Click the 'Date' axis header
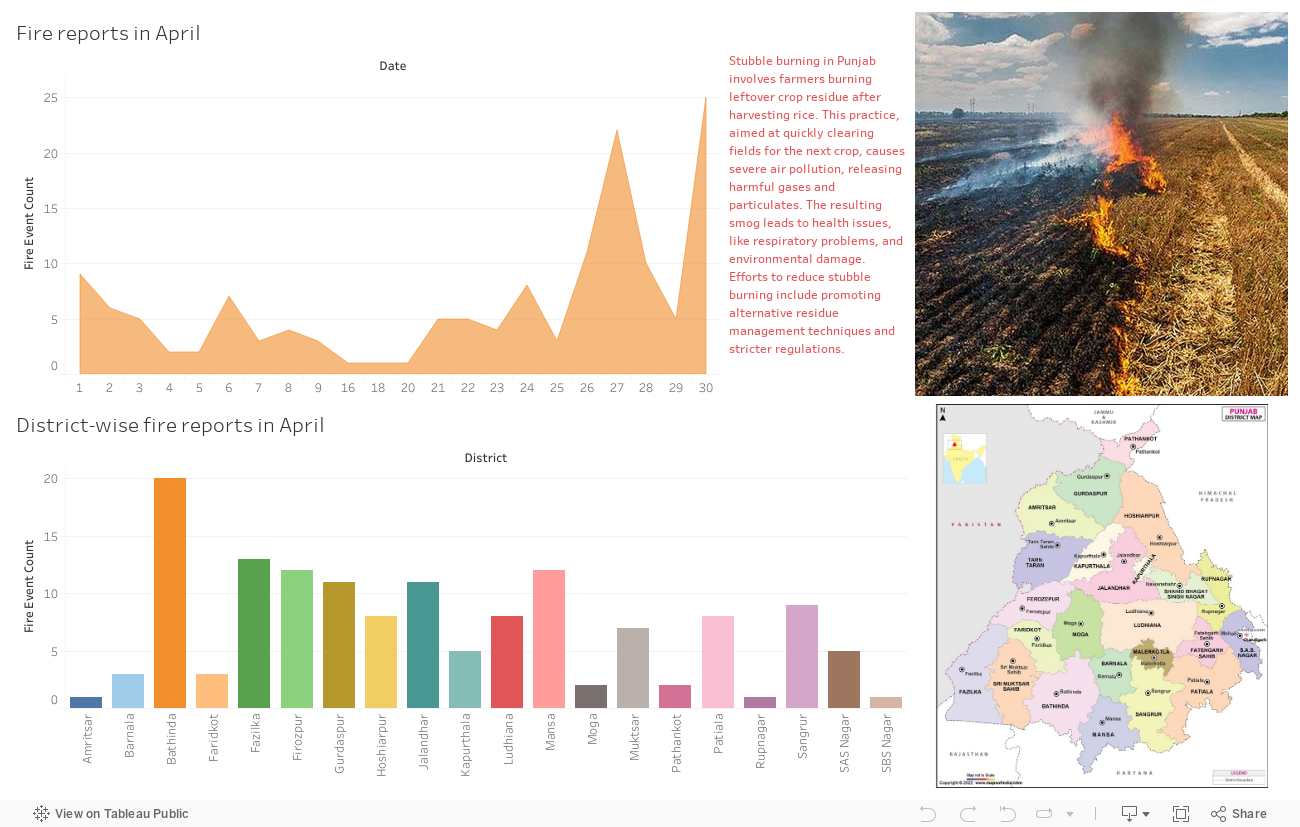Screen dimensions: 1300x827 click(x=393, y=66)
